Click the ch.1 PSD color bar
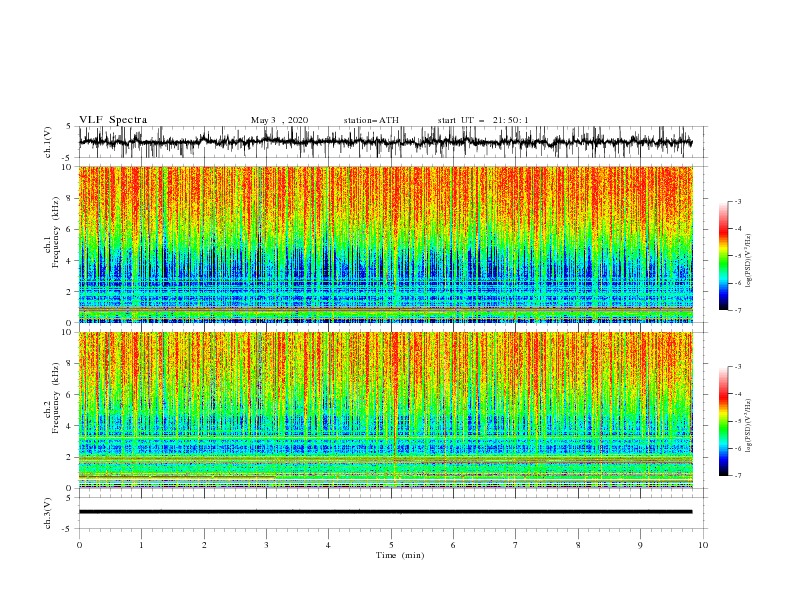Image resolution: width=792 pixels, height=612 pixels. [723, 256]
